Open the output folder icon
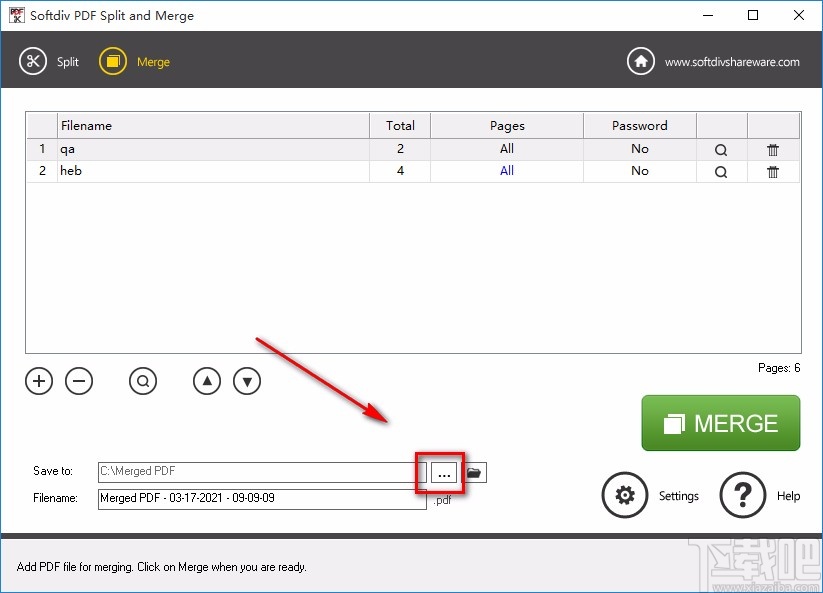The width and height of the screenshot is (823, 593). click(x=474, y=473)
